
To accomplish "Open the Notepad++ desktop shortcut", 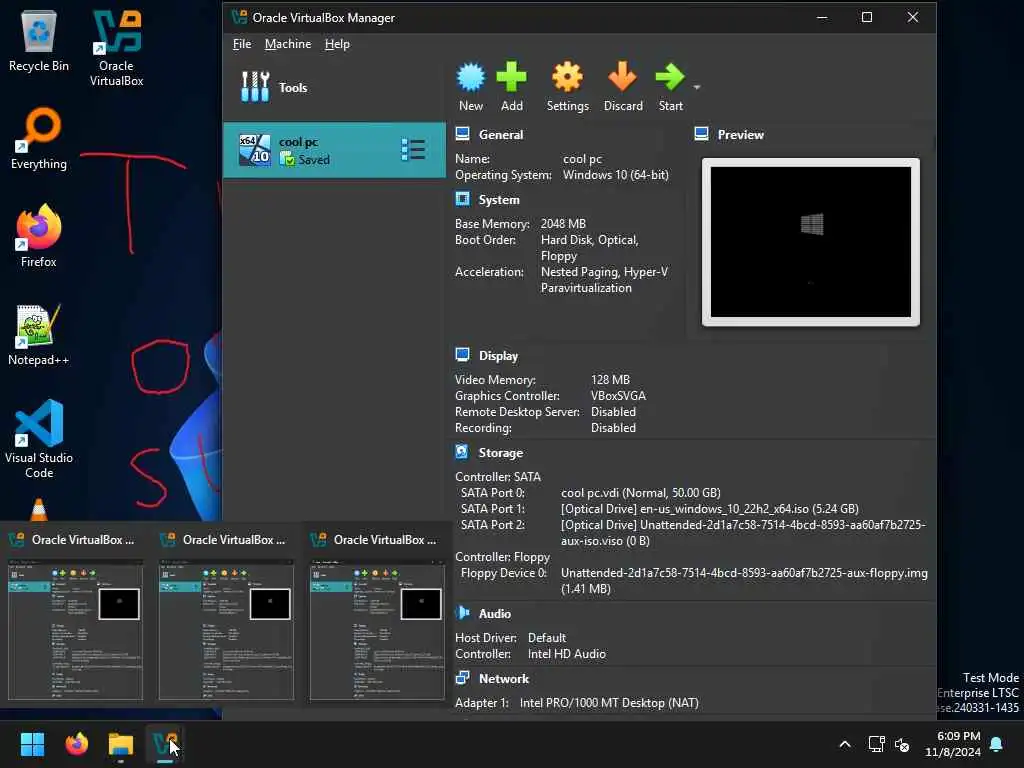I will pyautogui.click(x=39, y=335).
